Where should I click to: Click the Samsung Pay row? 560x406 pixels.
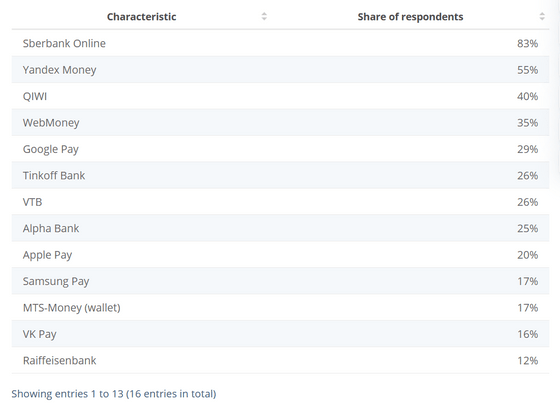click(280, 281)
